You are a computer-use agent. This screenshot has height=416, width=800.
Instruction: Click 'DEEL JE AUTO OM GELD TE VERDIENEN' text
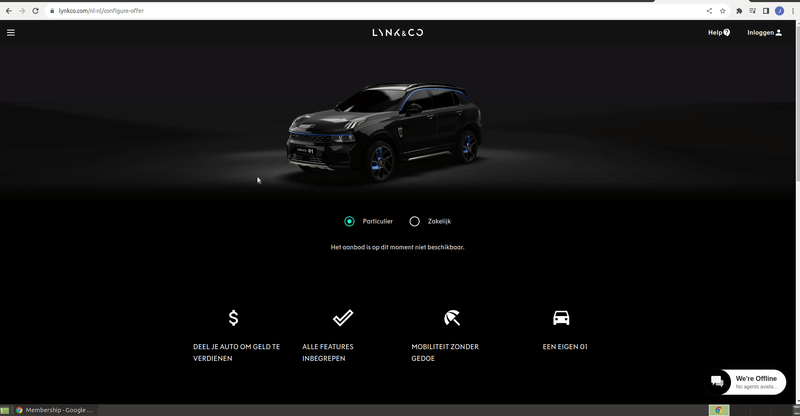point(236,353)
